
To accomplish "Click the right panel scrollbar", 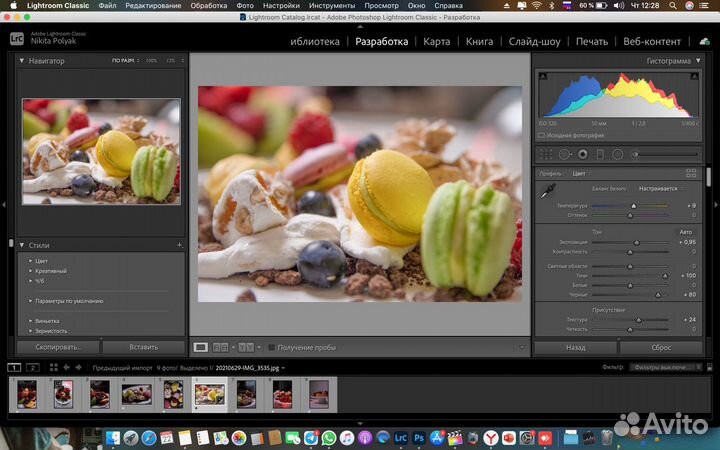I will [x=709, y=177].
